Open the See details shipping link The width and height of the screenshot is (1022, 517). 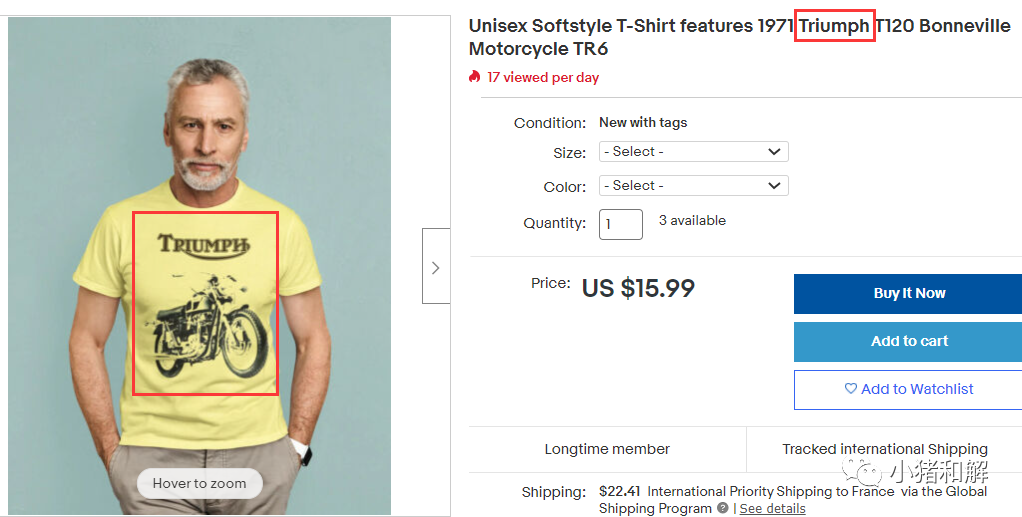[772, 508]
